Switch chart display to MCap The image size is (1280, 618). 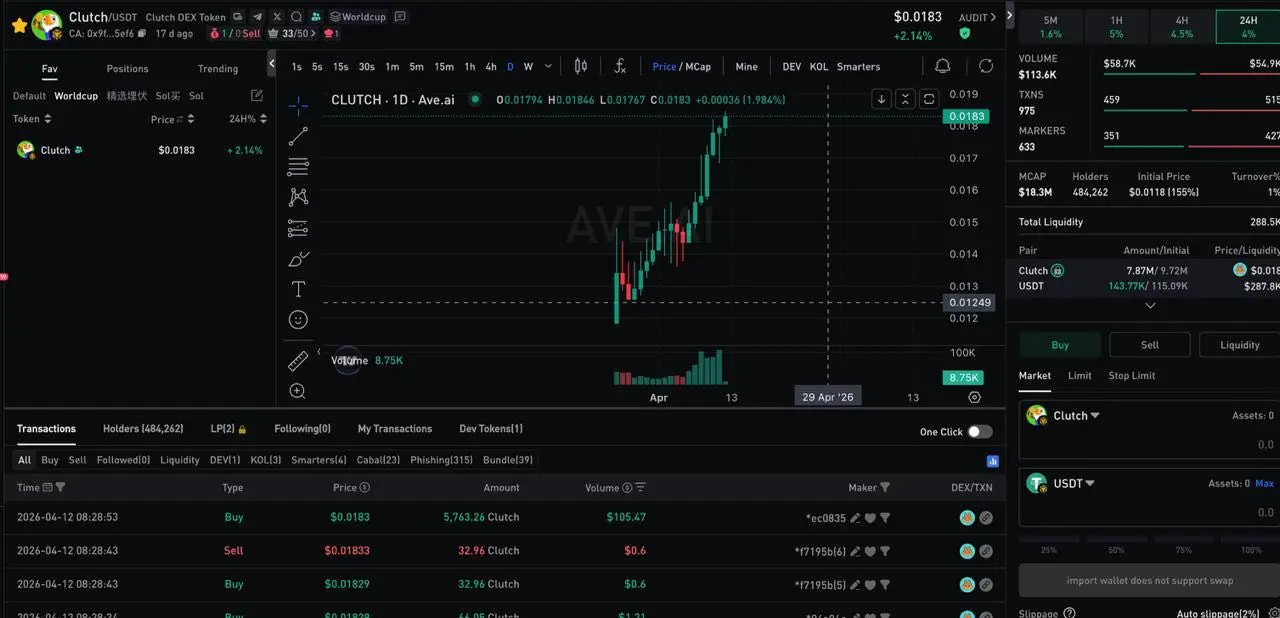[x=698, y=67]
